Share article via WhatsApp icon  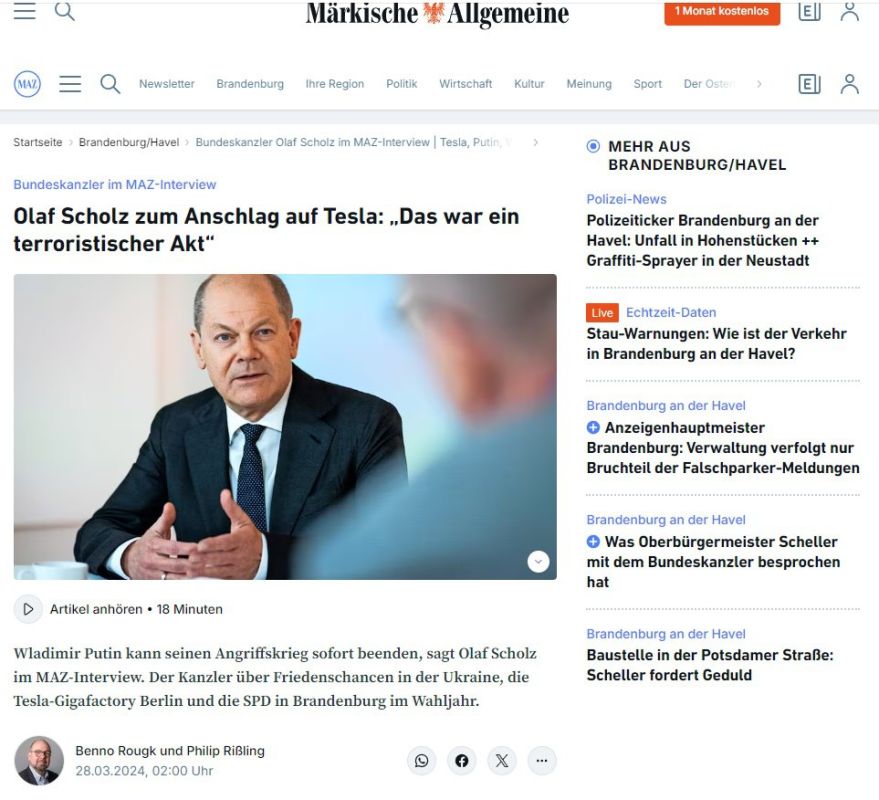click(422, 761)
